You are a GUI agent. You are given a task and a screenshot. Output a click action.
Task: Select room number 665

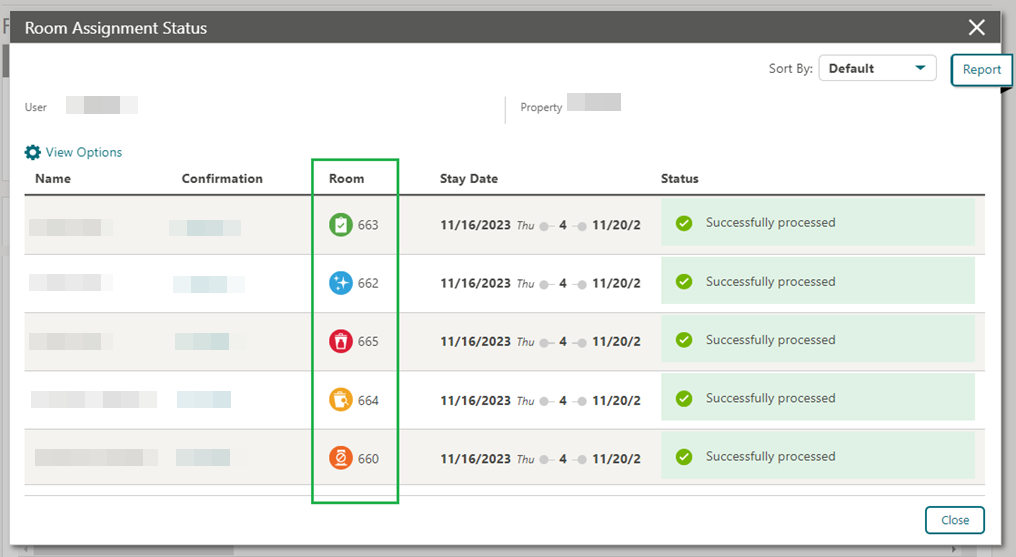coord(368,342)
